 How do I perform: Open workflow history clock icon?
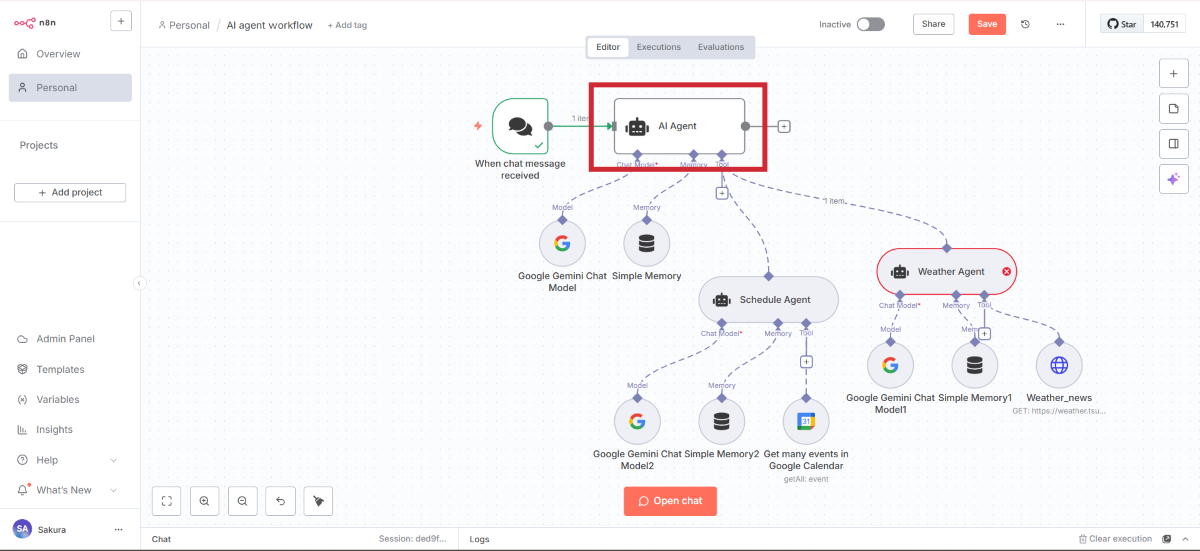(1025, 24)
